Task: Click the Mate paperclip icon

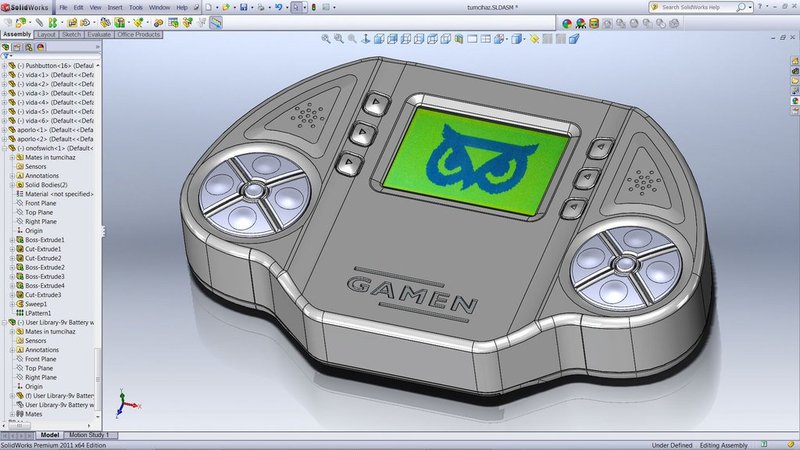Action: 39,22
